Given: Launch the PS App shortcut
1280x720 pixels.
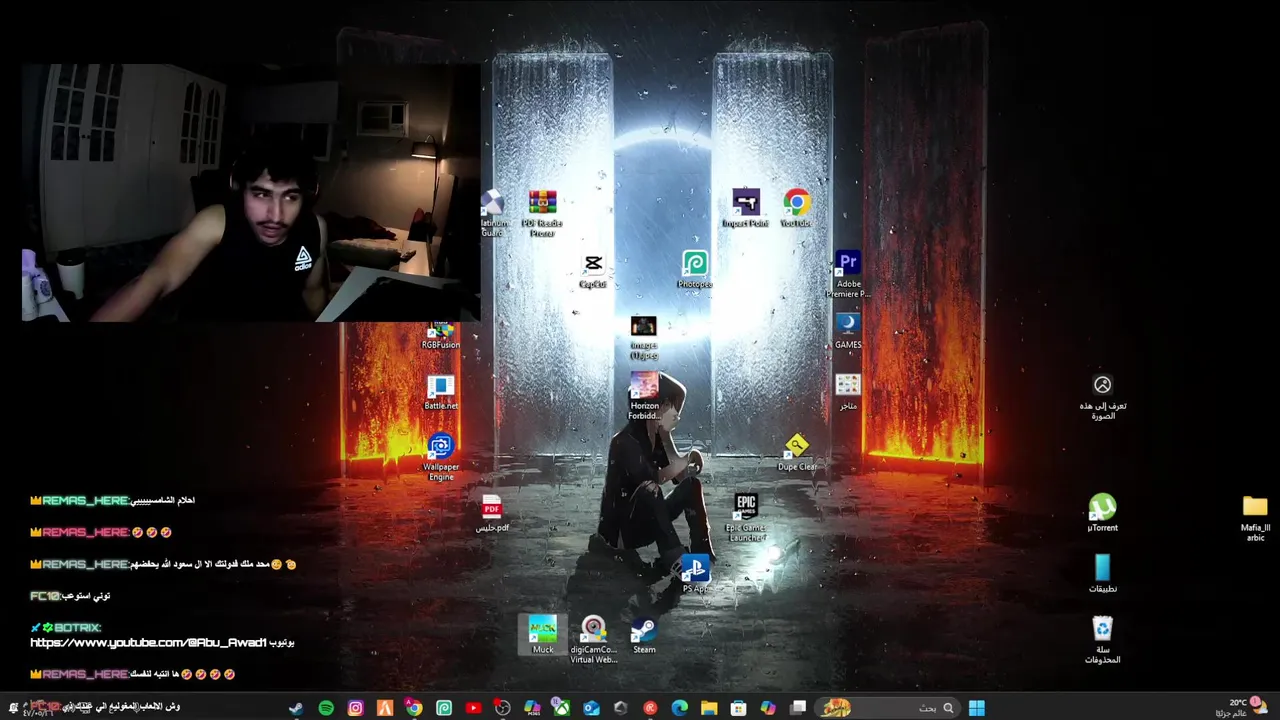Looking at the screenshot, I should tap(695, 575).
